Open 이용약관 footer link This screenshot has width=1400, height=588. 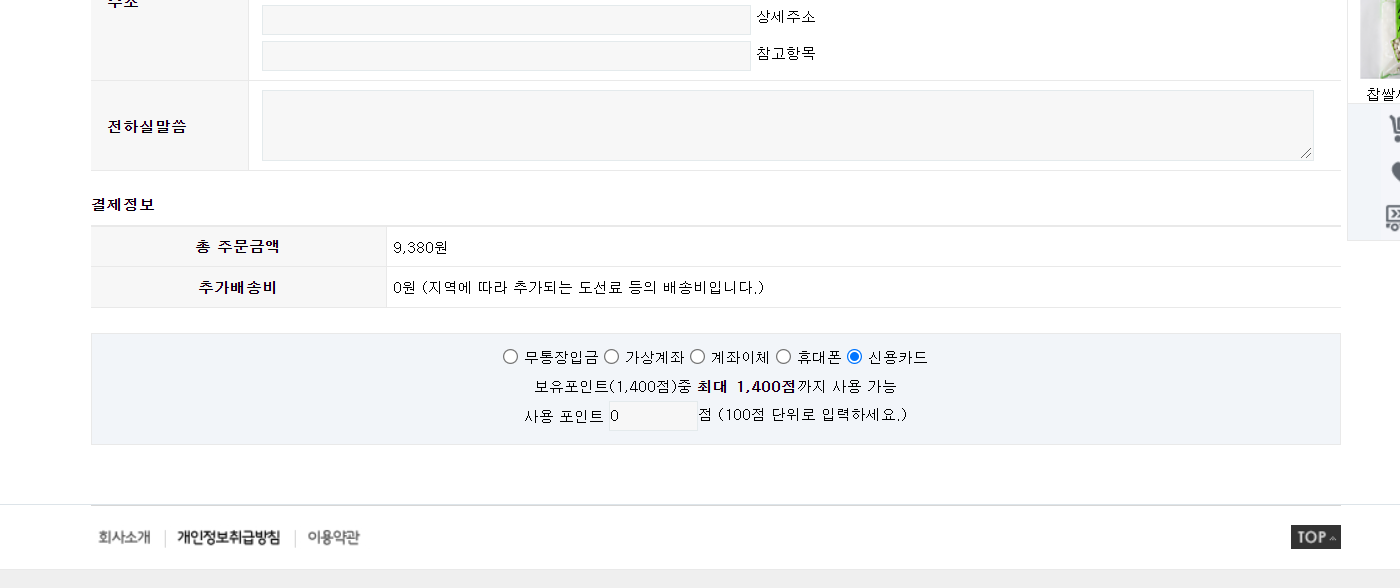click(333, 538)
